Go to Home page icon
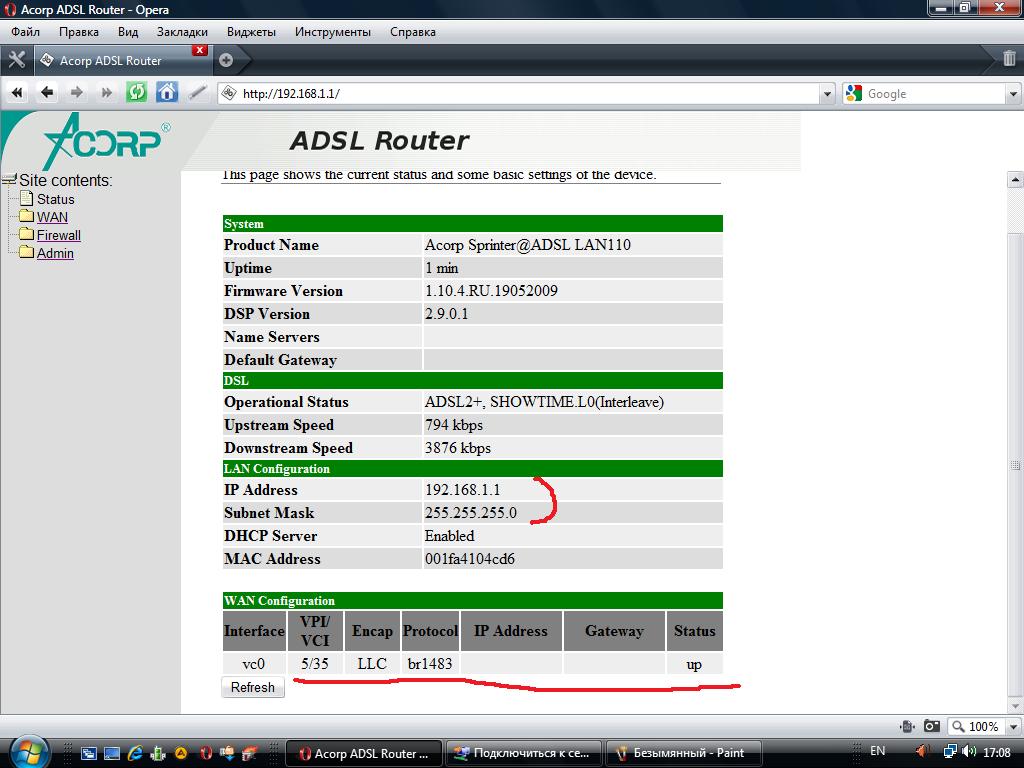1024x768 pixels. point(167,93)
